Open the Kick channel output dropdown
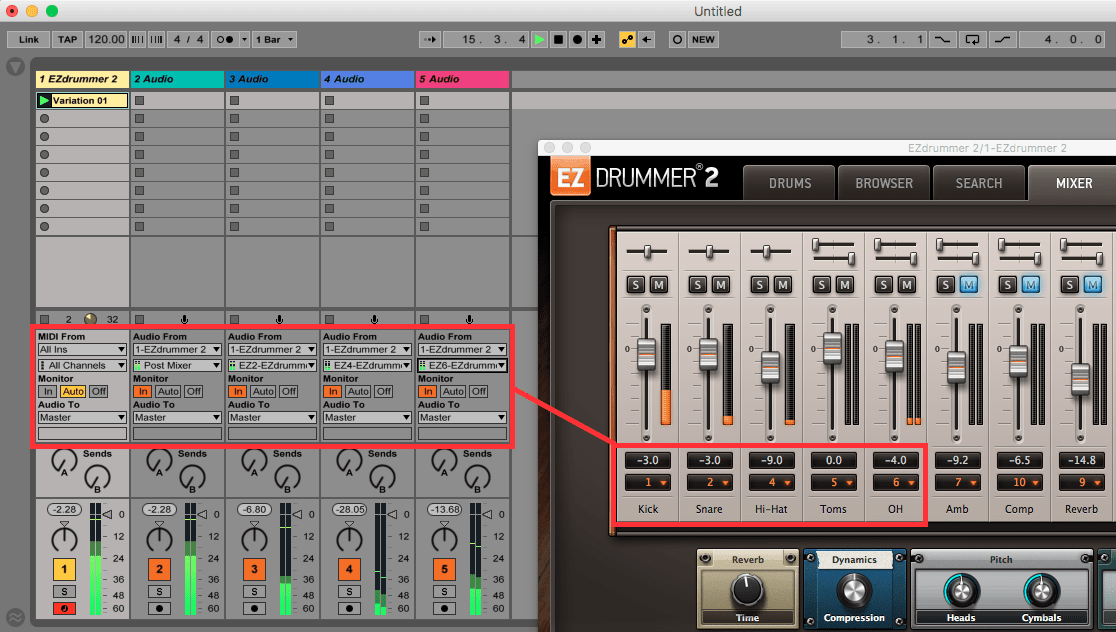 pyautogui.click(x=648, y=483)
